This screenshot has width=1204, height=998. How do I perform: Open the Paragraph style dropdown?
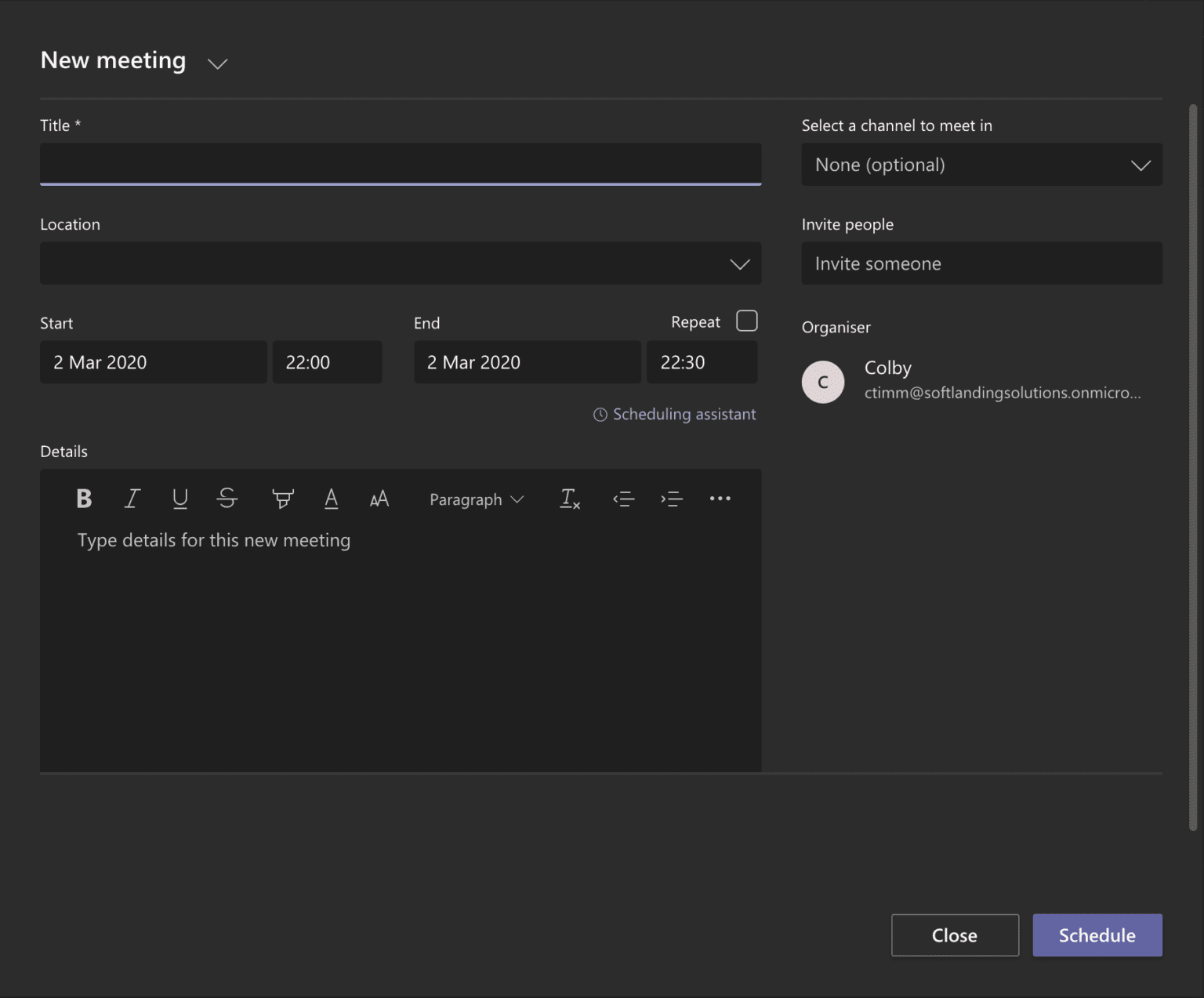click(476, 499)
